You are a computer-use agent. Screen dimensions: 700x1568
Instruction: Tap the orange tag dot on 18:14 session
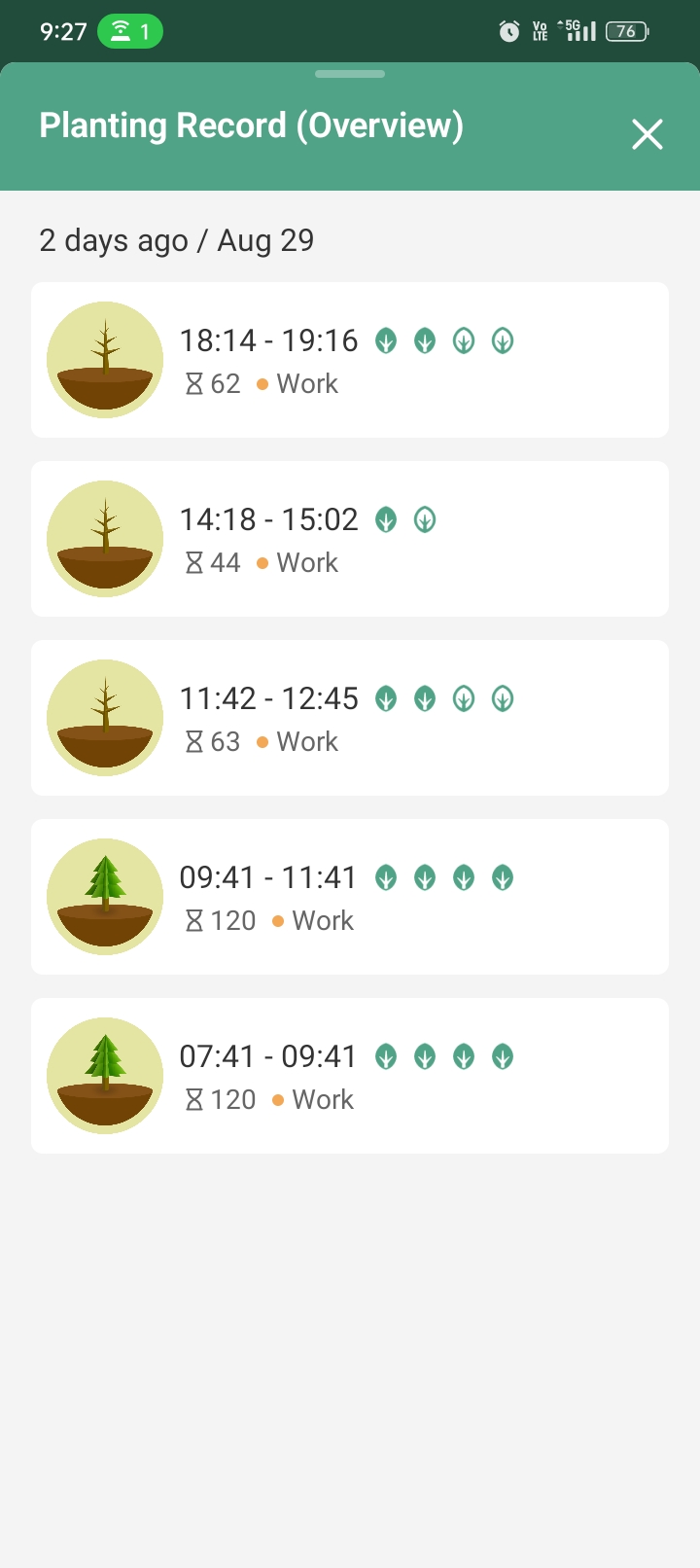262,384
